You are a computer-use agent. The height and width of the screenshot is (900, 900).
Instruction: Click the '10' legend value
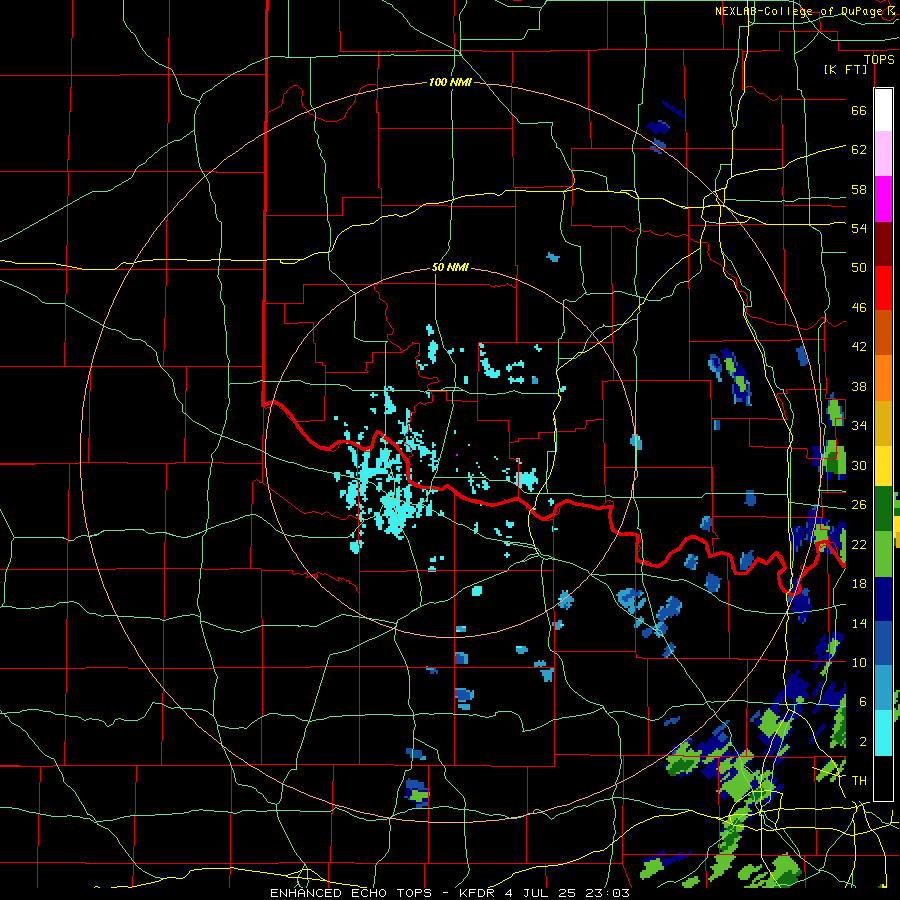click(859, 662)
